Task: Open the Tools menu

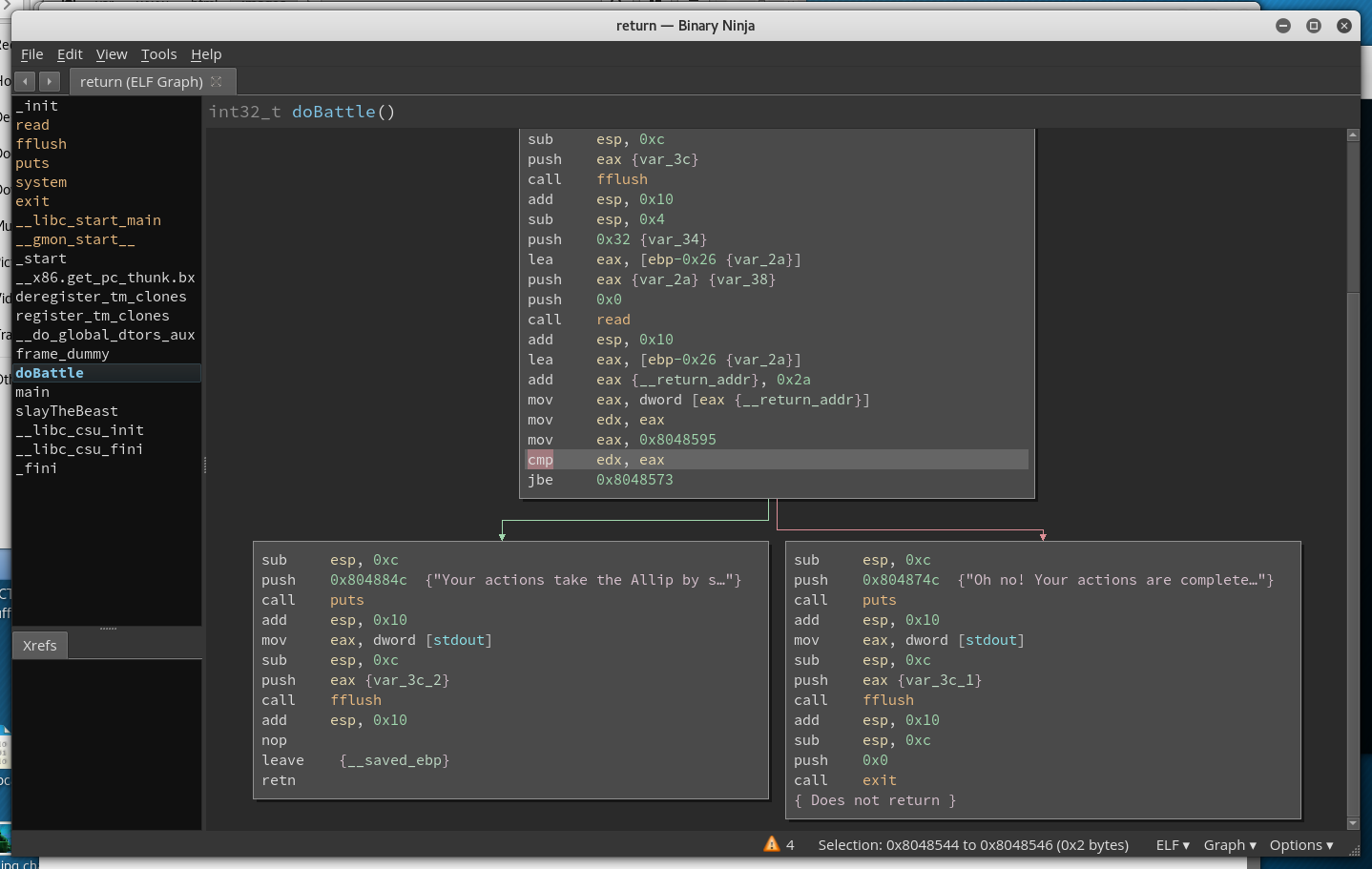Action: pos(158,54)
